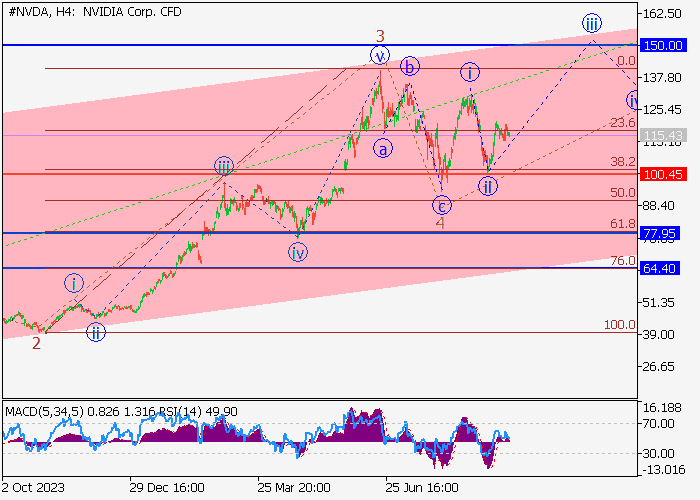Click the 2 Oct 2023 date label
Screen dimensions: 700x500
coord(33,487)
